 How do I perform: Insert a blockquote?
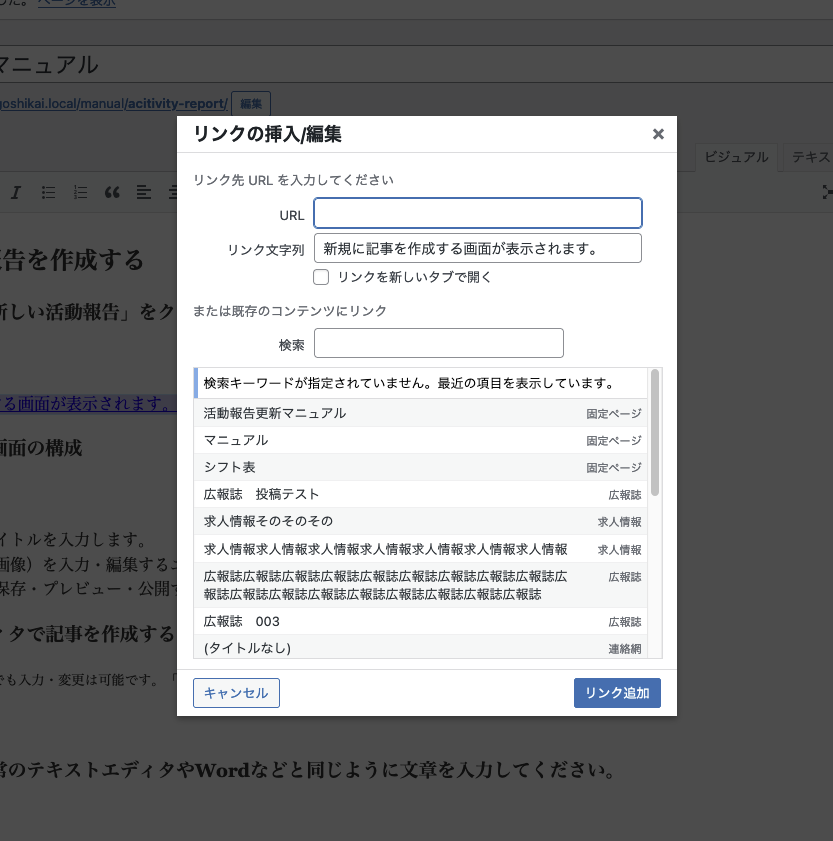coord(112,192)
